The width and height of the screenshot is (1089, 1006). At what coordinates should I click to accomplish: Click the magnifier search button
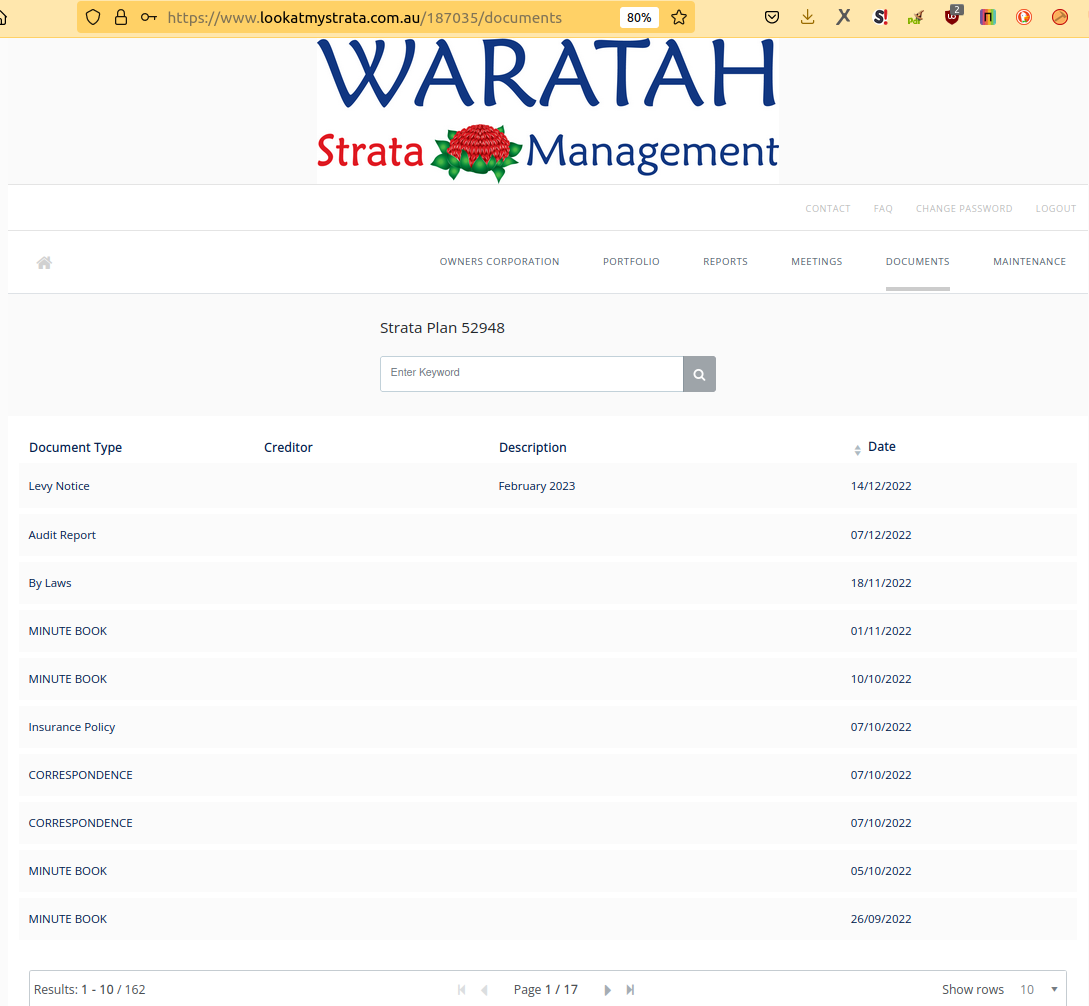pyautogui.click(x=699, y=374)
